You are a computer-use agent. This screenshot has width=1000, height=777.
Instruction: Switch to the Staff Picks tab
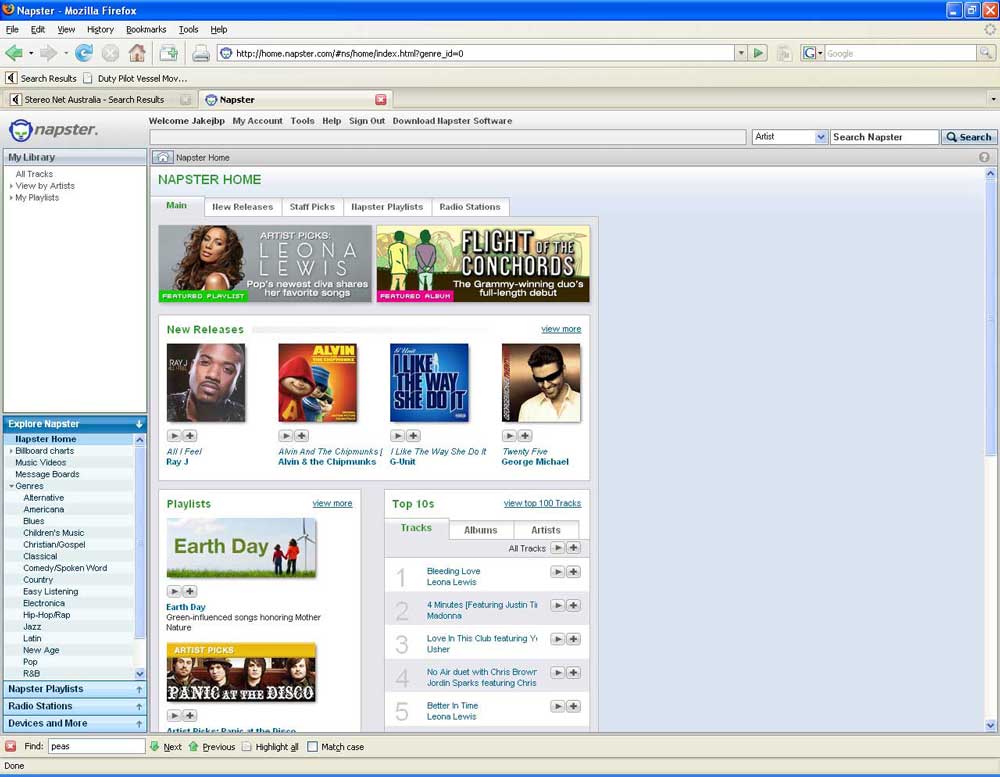click(x=312, y=207)
